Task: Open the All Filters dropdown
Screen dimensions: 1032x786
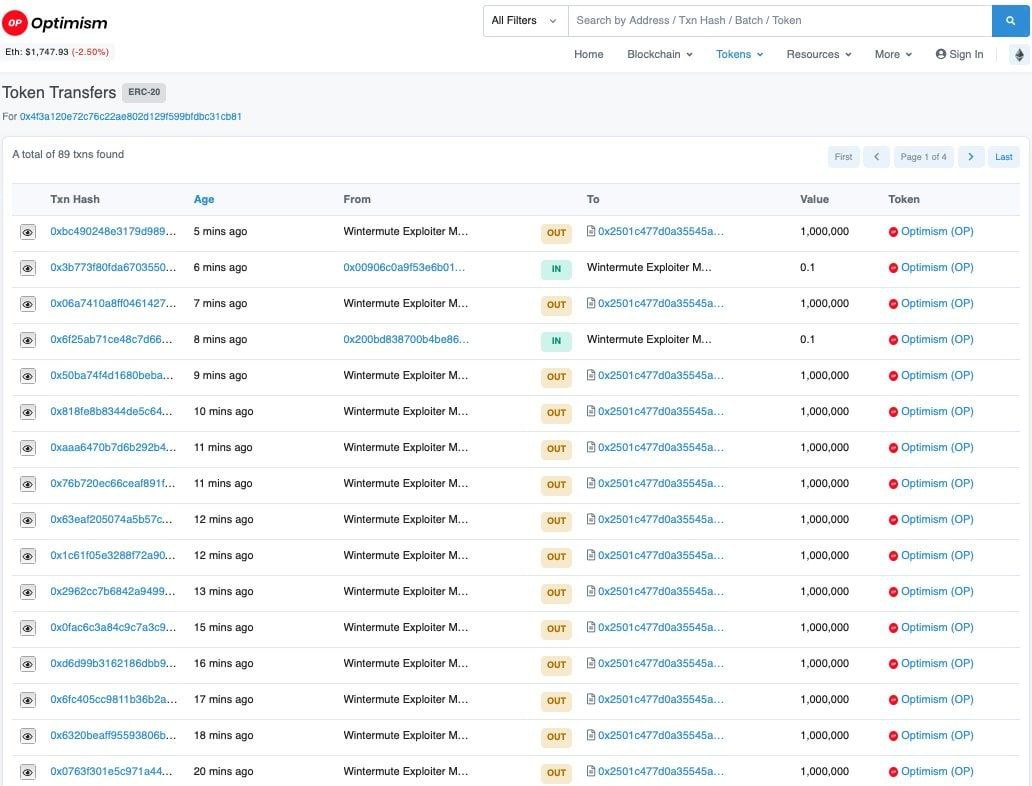Action: coord(525,20)
